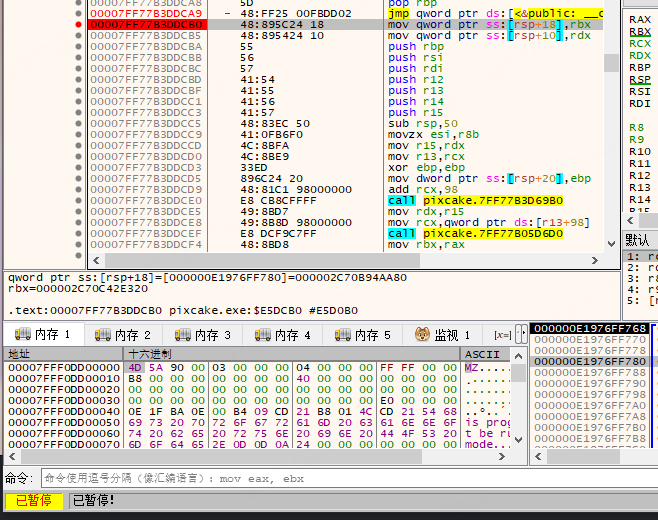Select the R8 register
Image resolution: width=658 pixels, height=520 pixels.
coord(636,127)
